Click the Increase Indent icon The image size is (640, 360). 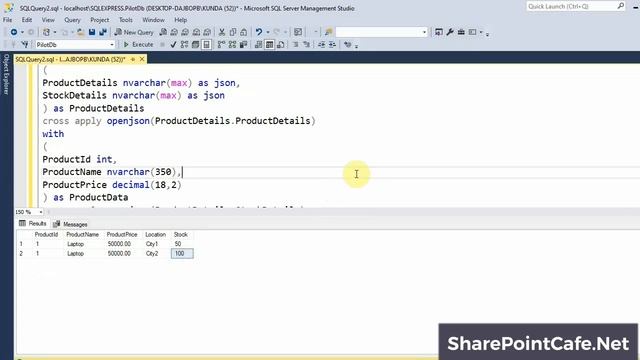332,44
